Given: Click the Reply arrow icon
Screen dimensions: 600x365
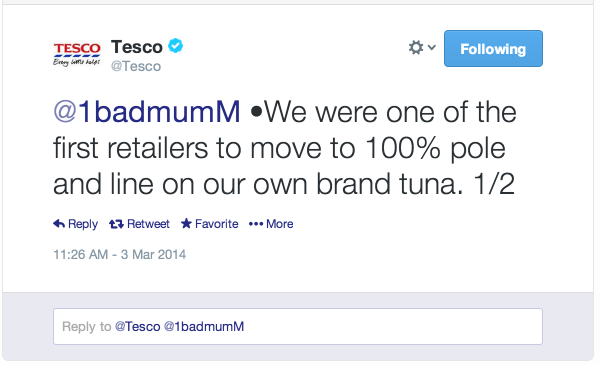Looking at the screenshot, I should pos(59,224).
